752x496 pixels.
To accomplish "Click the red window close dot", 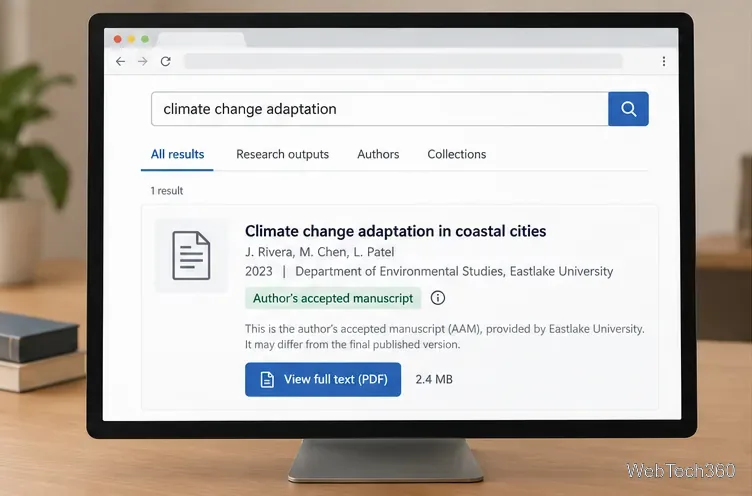I will click(118, 39).
